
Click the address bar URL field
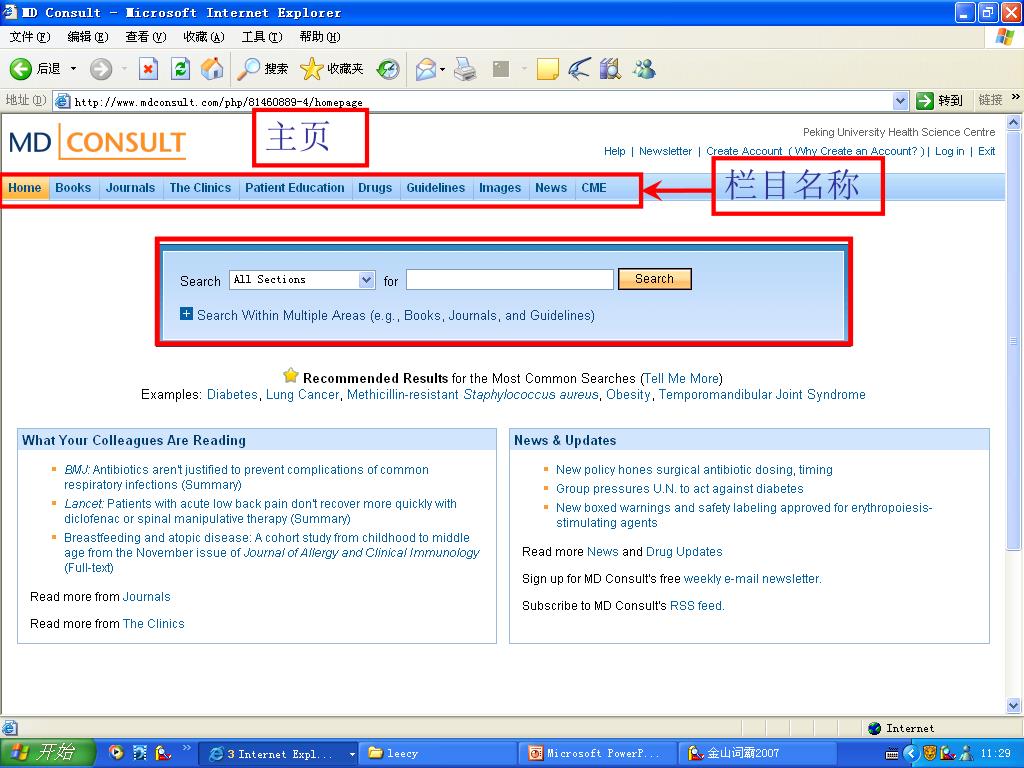473,101
